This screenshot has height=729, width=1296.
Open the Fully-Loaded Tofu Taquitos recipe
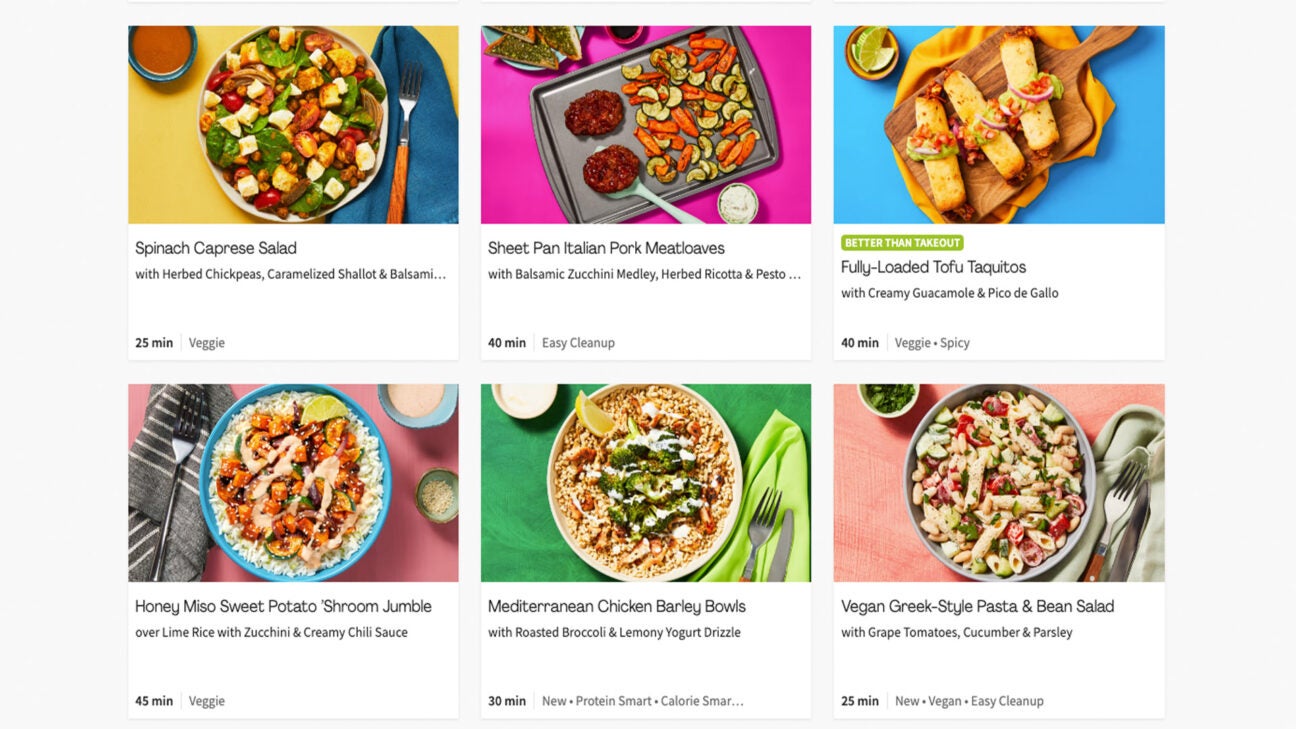[933, 266]
